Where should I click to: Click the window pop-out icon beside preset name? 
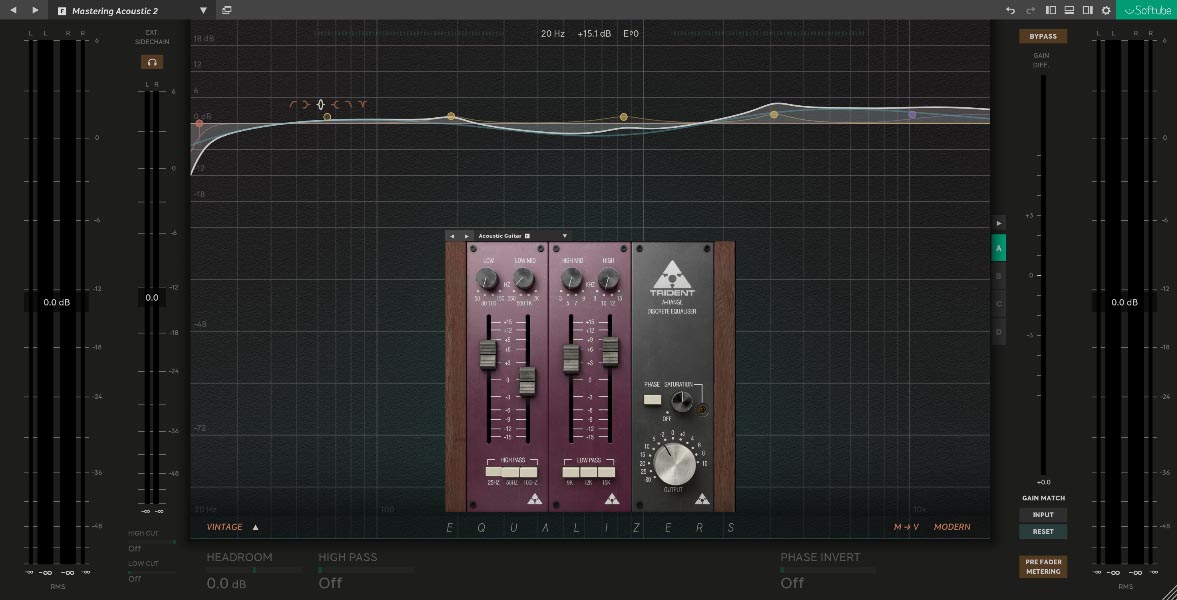tap(227, 10)
